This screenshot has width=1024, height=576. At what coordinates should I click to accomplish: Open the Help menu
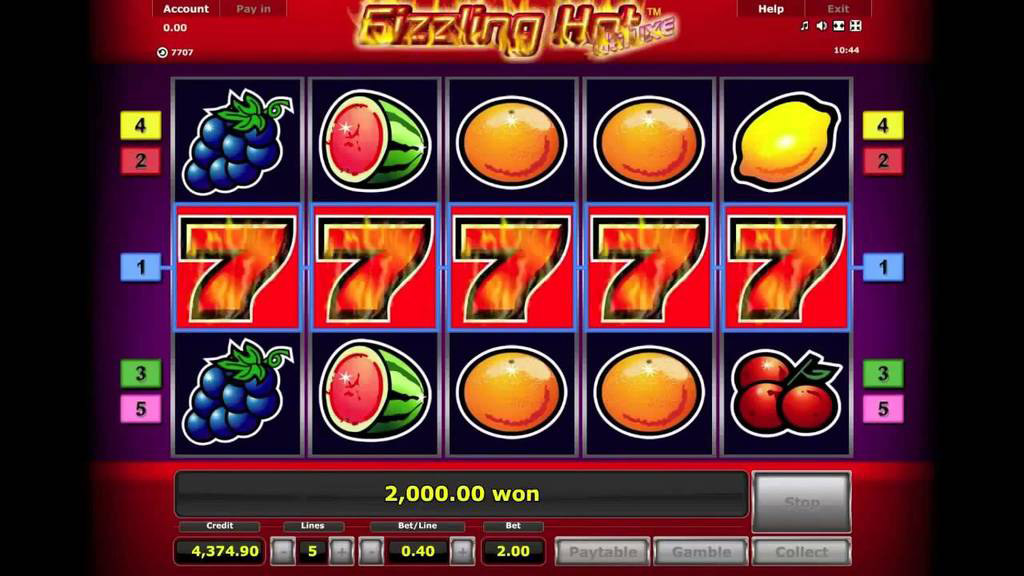coord(771,8)
